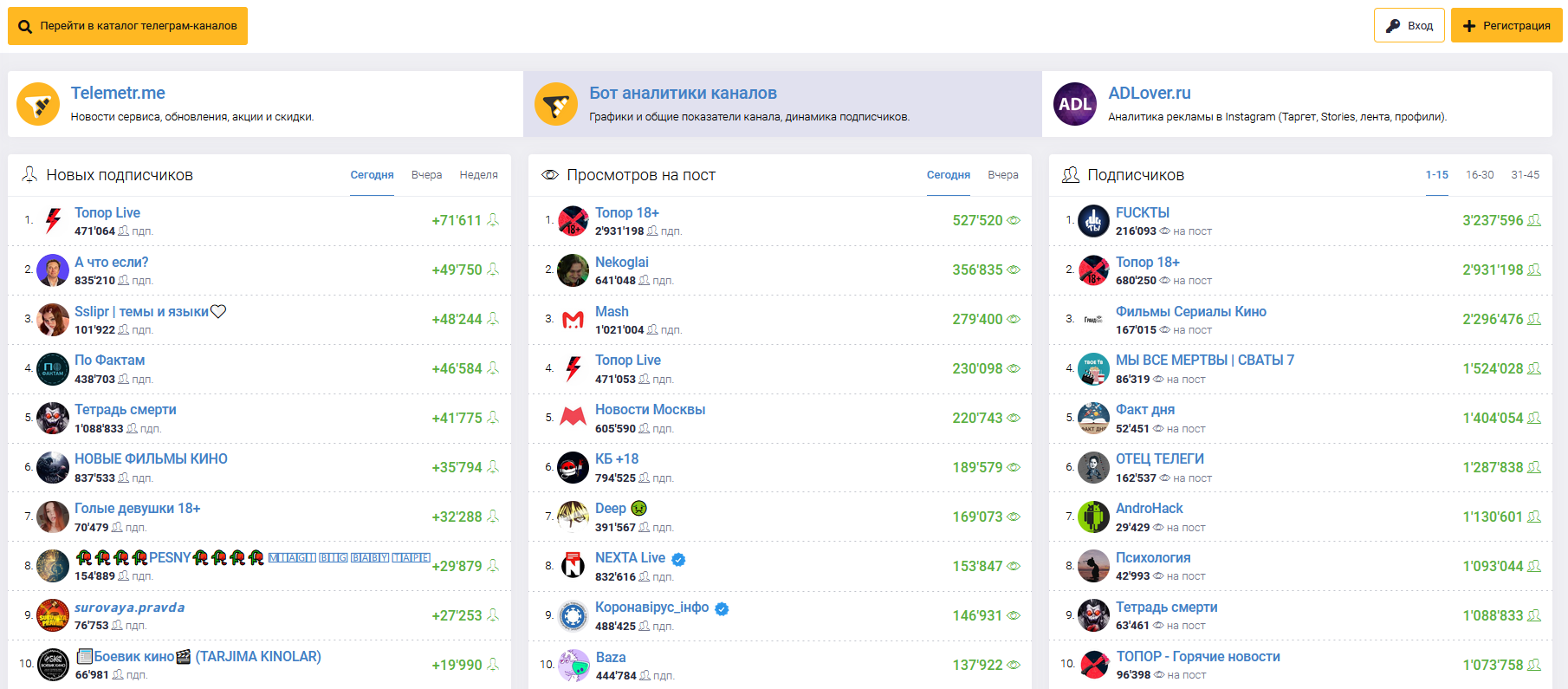The width and height of the screenshot is (1568, 689).
Task: Click the NEXTA Live channel logo
Action: (573, 566)
